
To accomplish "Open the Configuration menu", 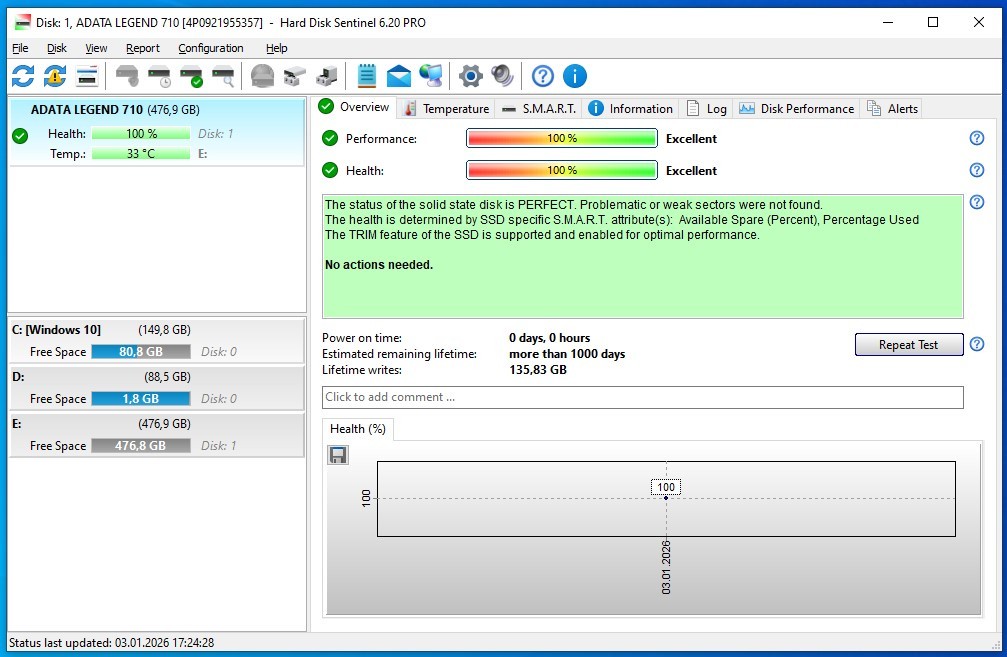I will 211,48.
